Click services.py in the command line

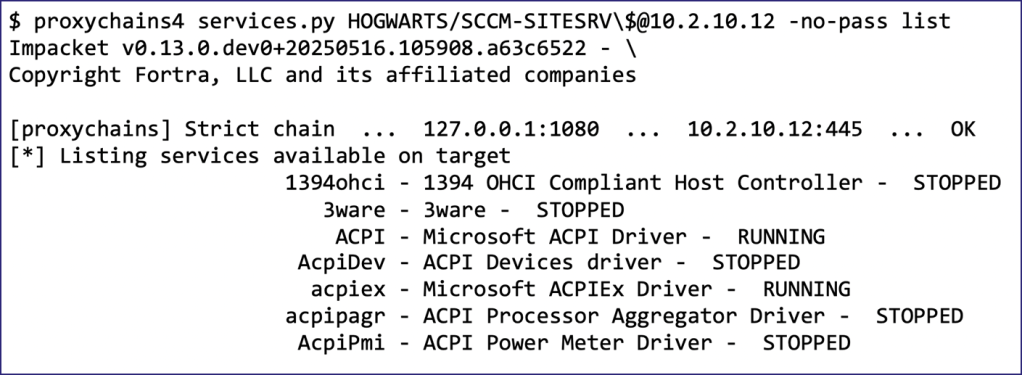click(x=266, y=22)
